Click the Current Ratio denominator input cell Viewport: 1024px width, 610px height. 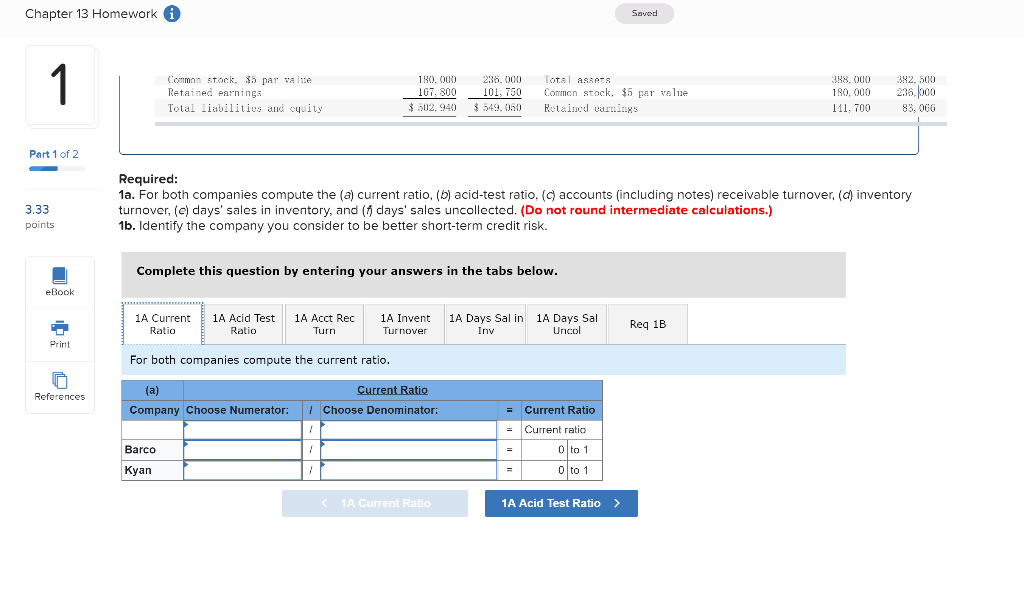(x=405, y=429)
